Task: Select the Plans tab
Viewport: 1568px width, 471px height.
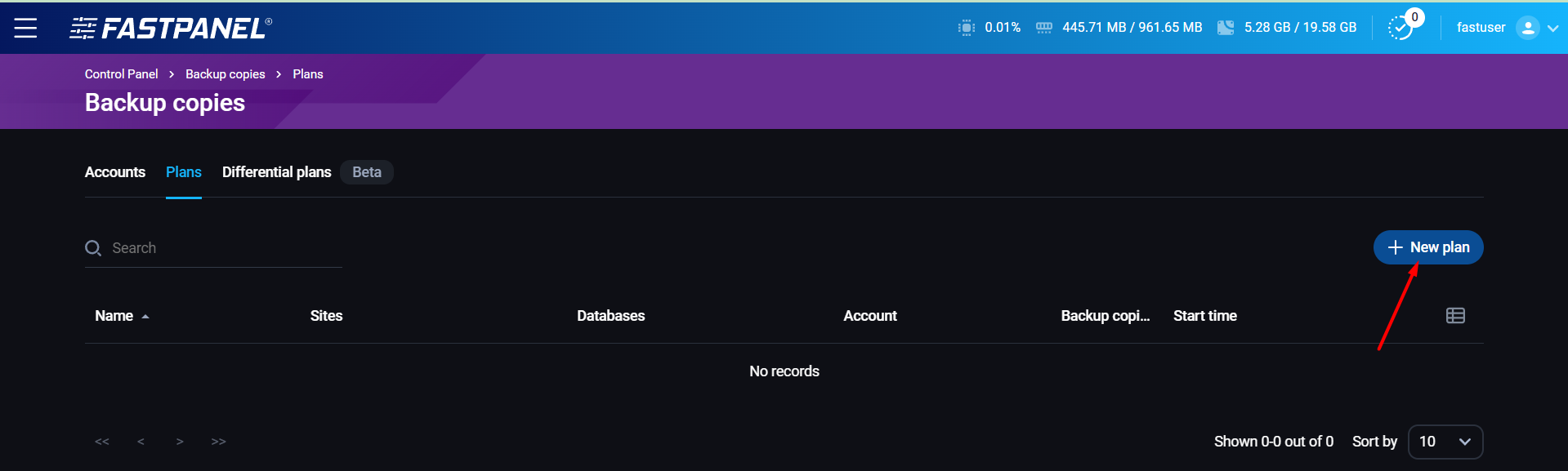Action: click(x=183, y=172)
